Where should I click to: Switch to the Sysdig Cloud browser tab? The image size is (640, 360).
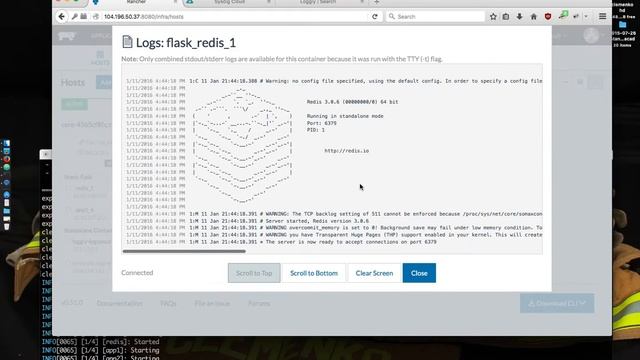click(229, 2)
